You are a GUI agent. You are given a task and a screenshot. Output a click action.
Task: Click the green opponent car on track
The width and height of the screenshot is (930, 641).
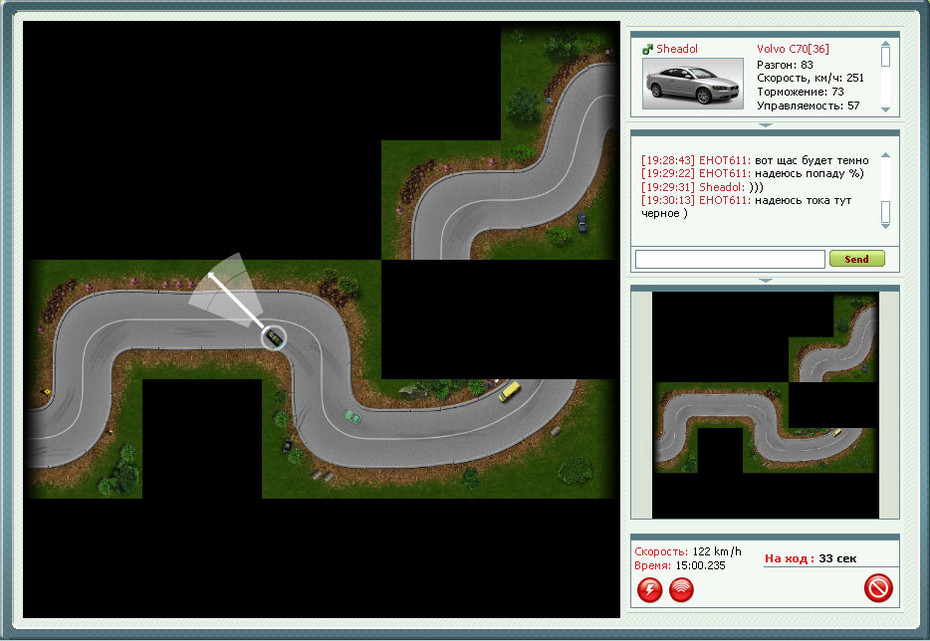click(x=353, y=417)
